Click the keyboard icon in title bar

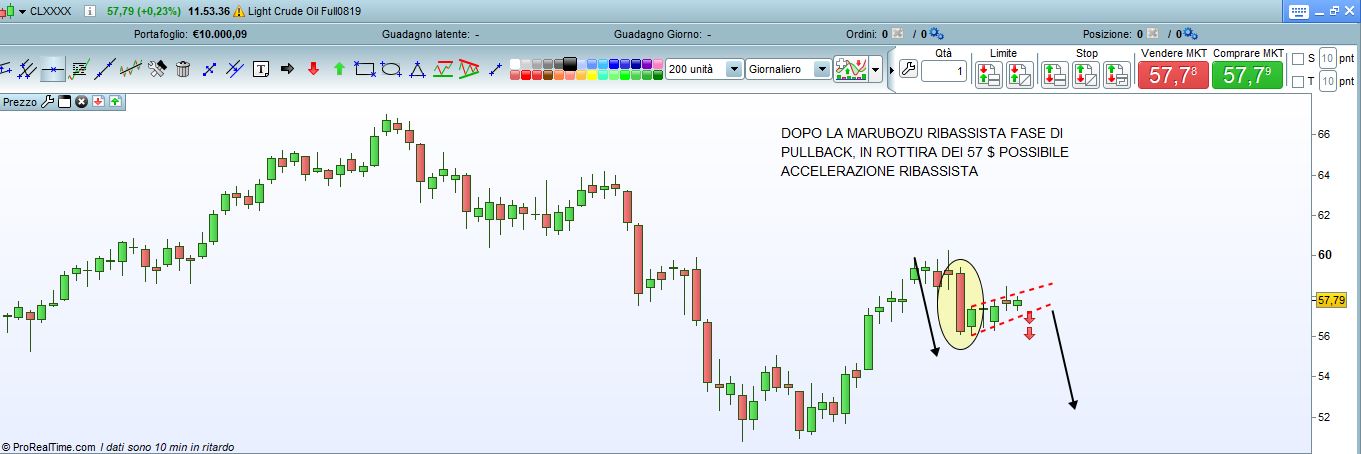click(1300, 11)
